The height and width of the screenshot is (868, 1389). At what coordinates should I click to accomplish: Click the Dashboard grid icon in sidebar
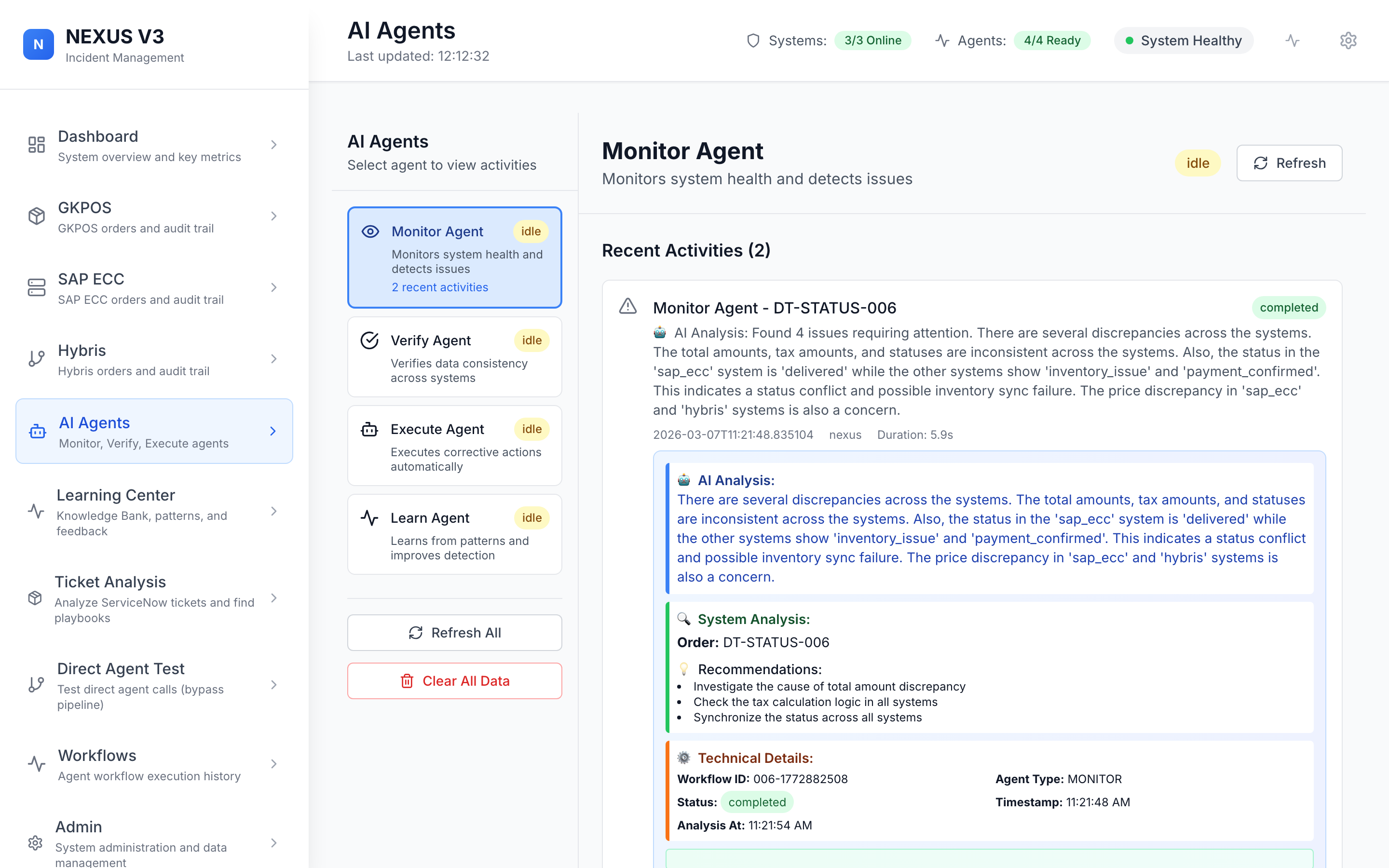pyautogui.click(x=36, y=145)
